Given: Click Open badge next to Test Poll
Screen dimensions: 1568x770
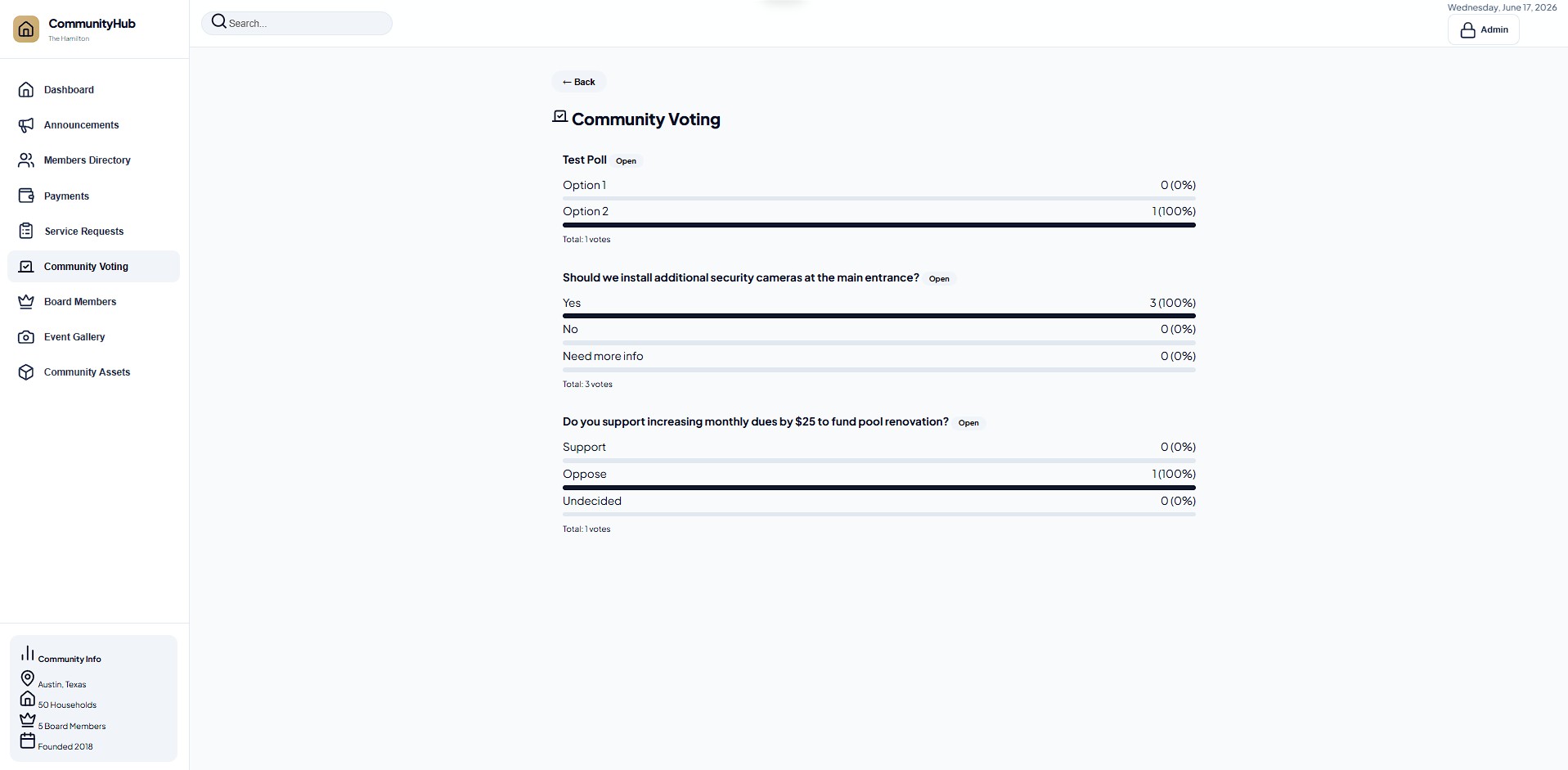Looking at the screenshot, I should [x=626, y=161].
